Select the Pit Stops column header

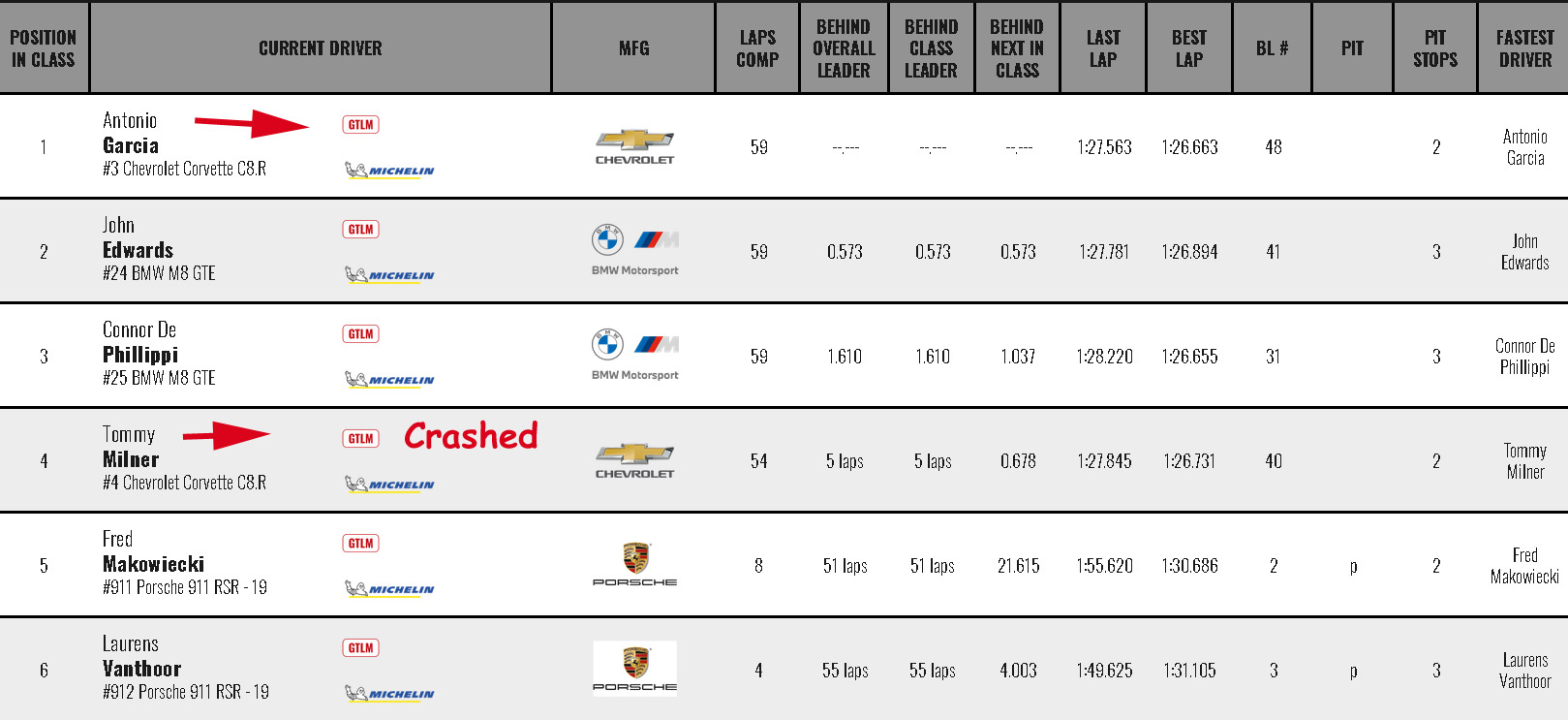[x=1435, y=47]
